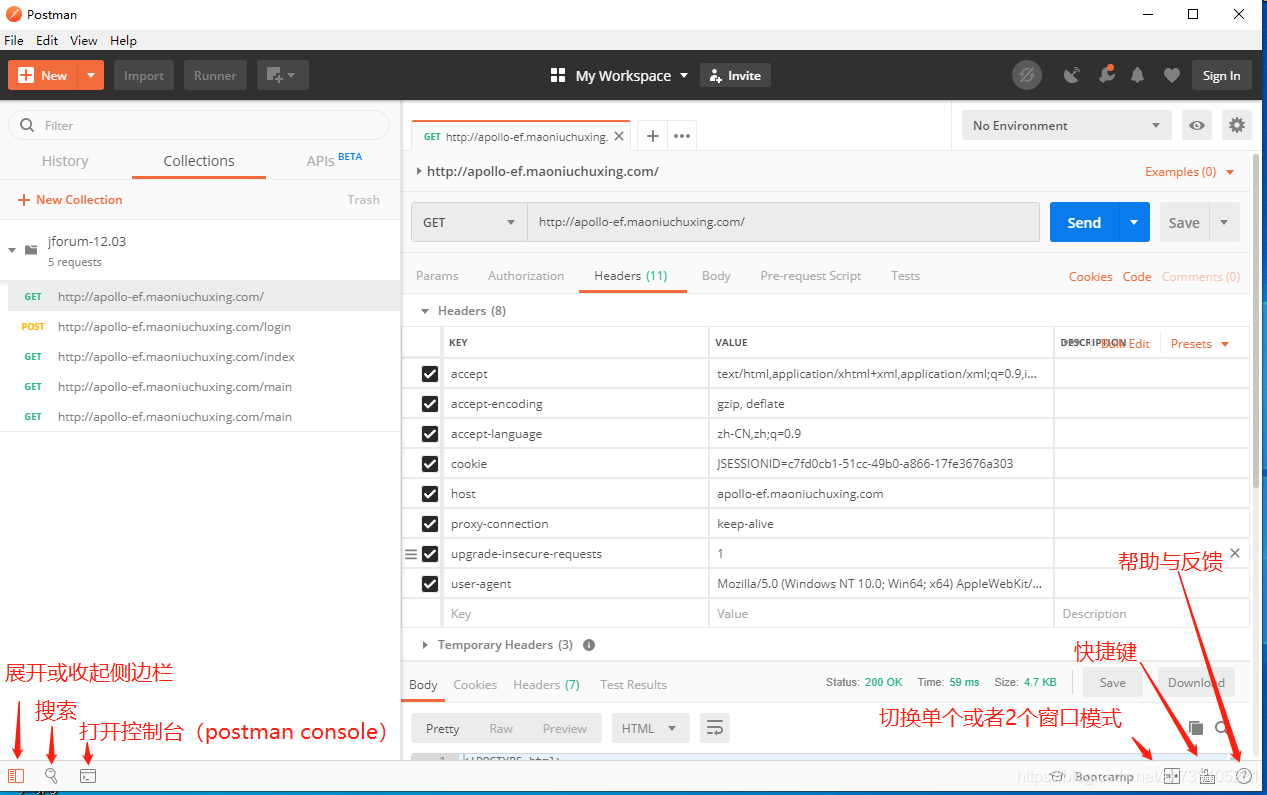Search response body magnifier icon
The width and height of the screenshot is (1267, 795).
pos(1222,728)
